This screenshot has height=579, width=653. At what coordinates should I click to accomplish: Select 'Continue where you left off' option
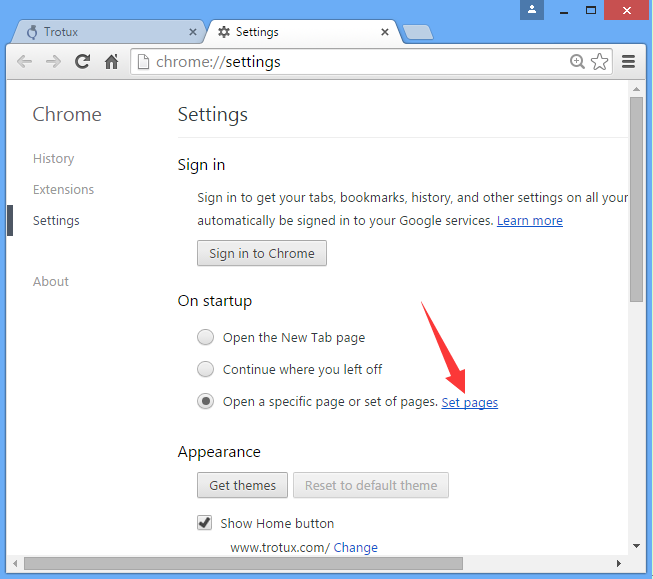tap(205, 369)
